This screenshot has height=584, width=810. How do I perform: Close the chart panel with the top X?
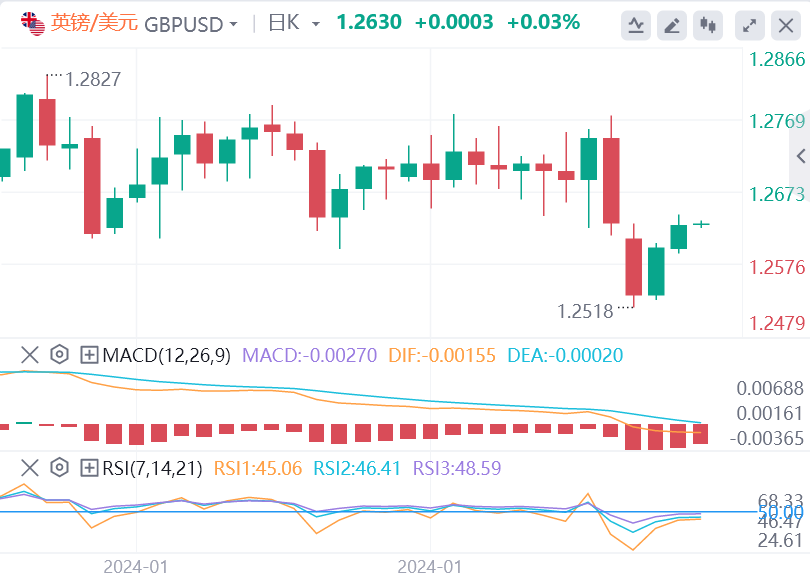(786, 25)
